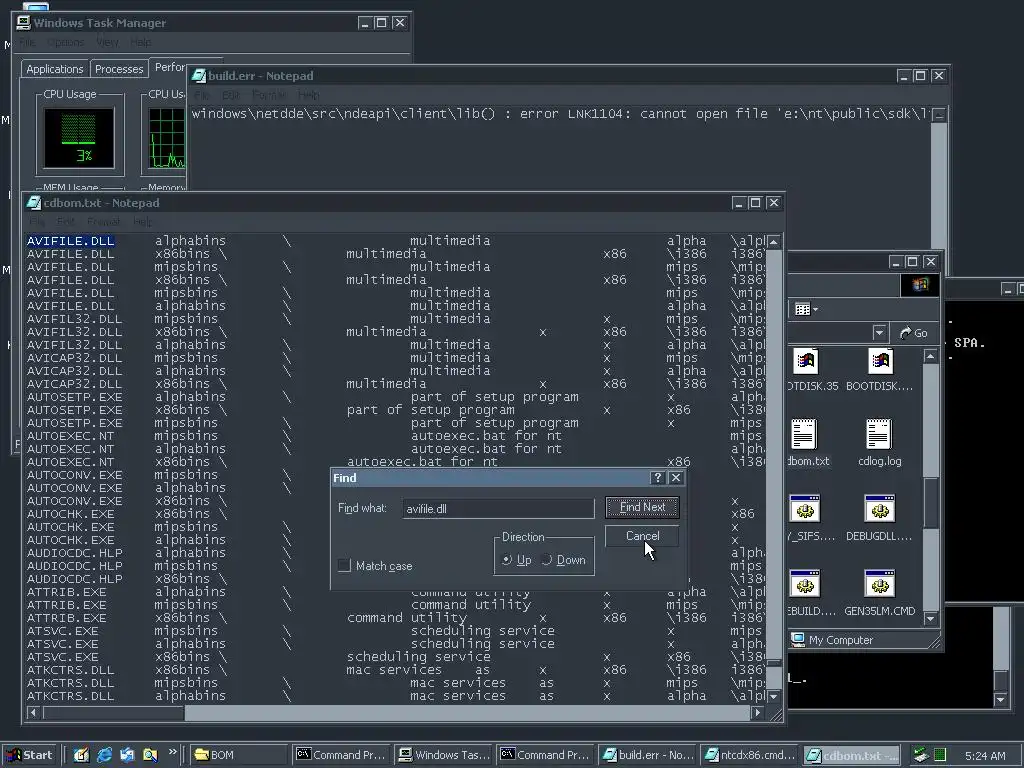Click the cdbom.txt Notepad title bar icon
The image size is (1024, 768).
[34, 203]
